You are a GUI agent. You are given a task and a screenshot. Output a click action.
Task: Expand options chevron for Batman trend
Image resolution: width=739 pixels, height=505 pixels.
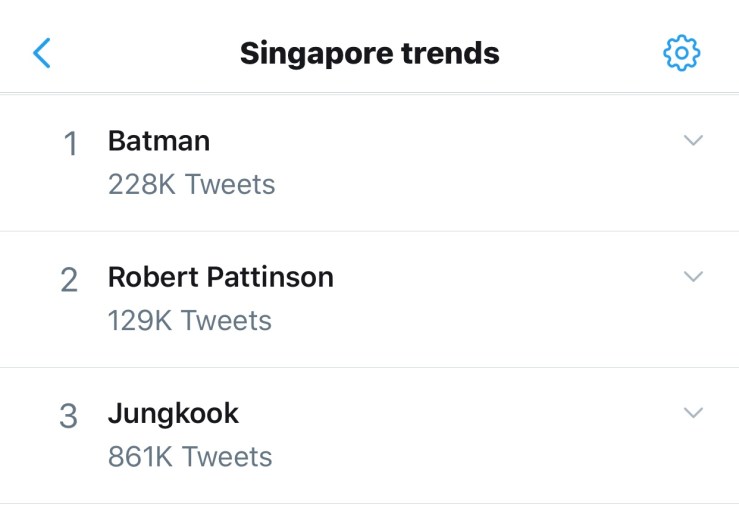(693, 141)
